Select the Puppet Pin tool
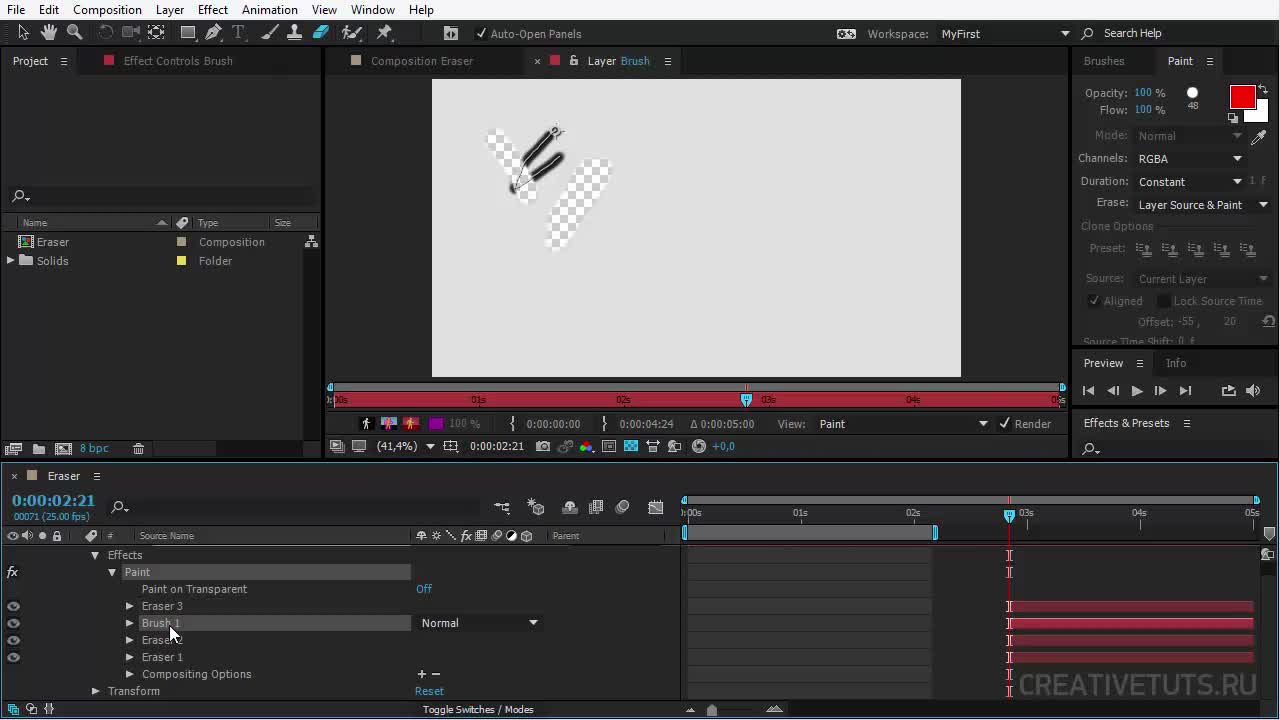This screenshot has height=720, width=1280. [384, 33]
